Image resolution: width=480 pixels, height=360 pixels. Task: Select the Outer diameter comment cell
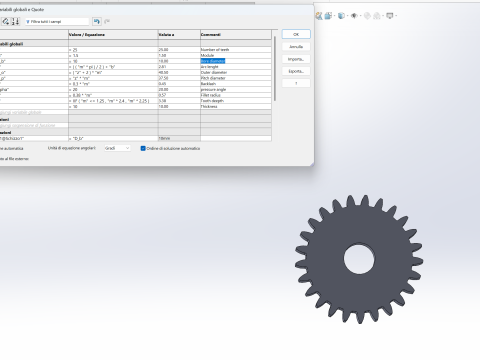236,72
